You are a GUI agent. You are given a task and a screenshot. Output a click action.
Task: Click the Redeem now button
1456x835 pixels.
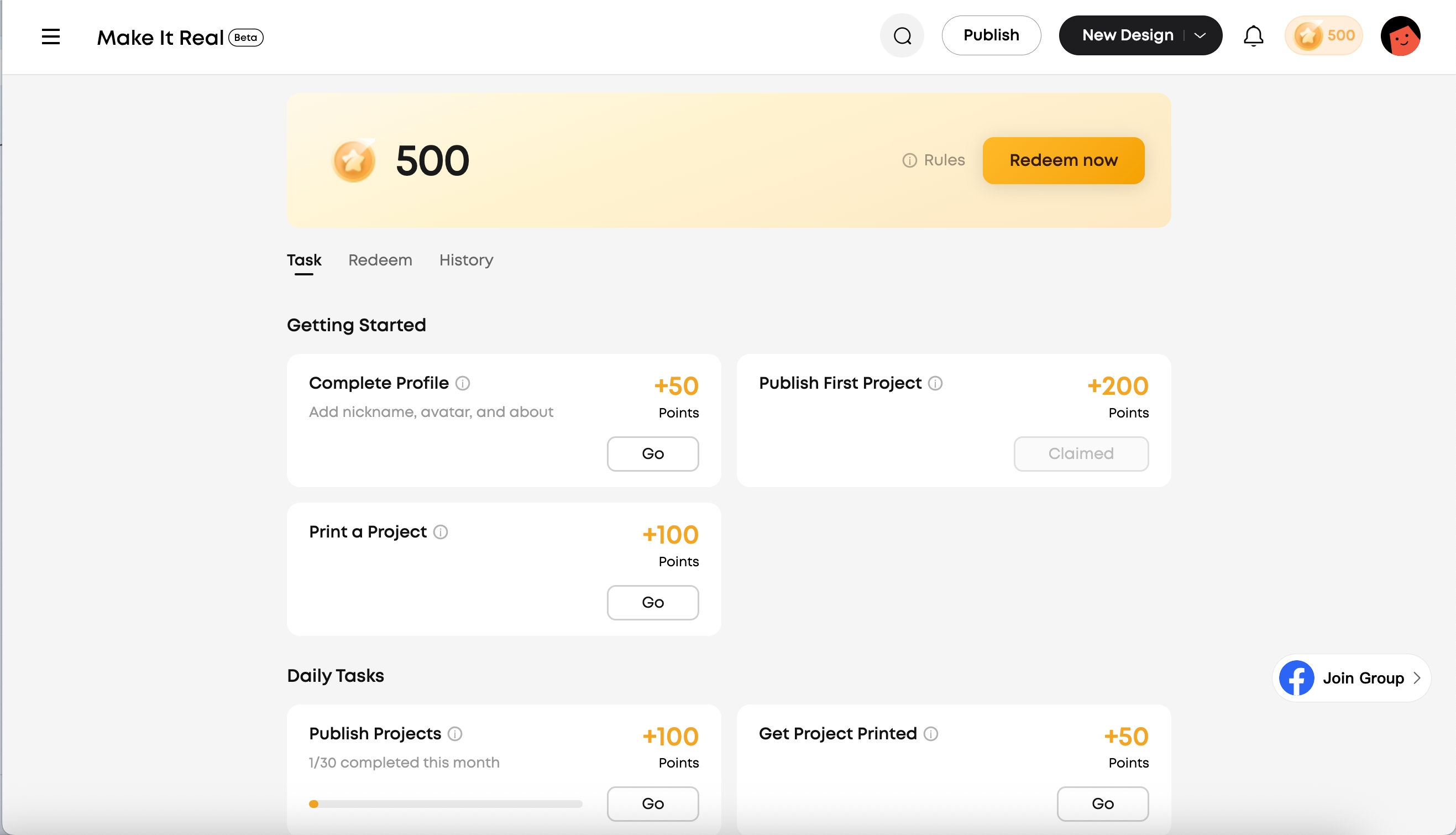click(x=1064, y=160)
